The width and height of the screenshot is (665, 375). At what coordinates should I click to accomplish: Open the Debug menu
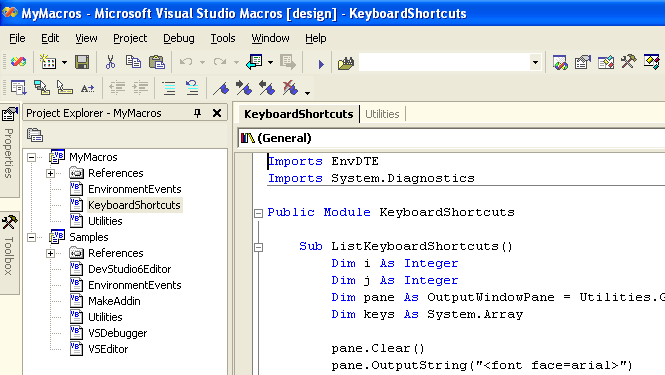coord(179,38)
